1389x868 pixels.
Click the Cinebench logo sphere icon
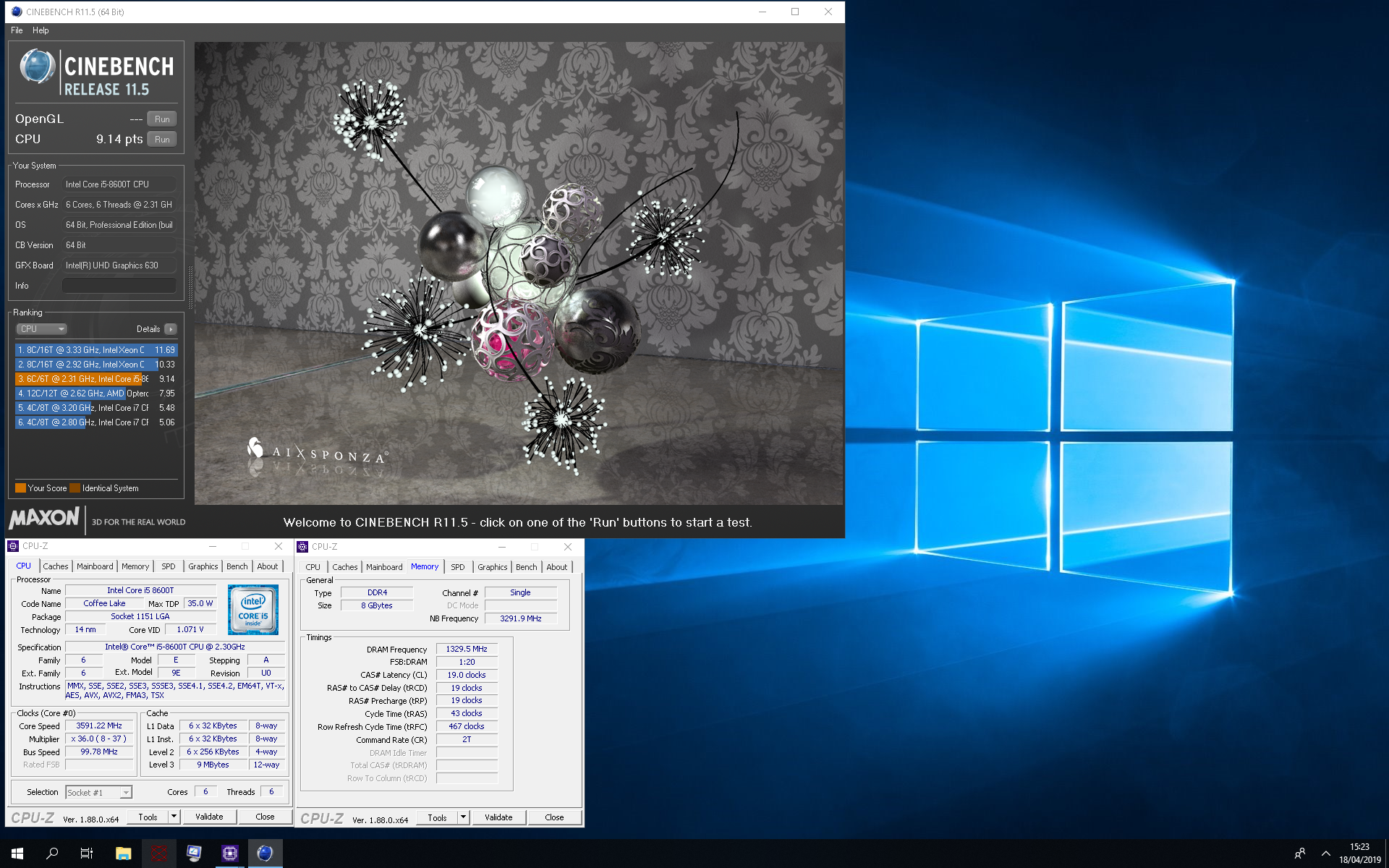37,67
